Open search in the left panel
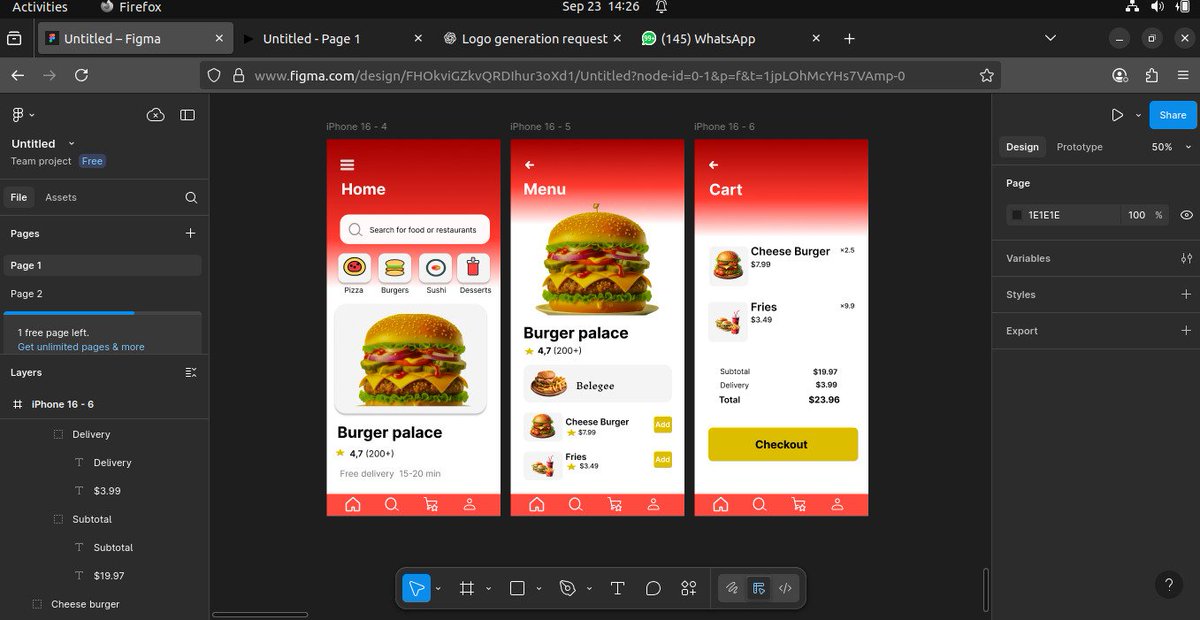 pyautogui.click(x=191, y=198)
